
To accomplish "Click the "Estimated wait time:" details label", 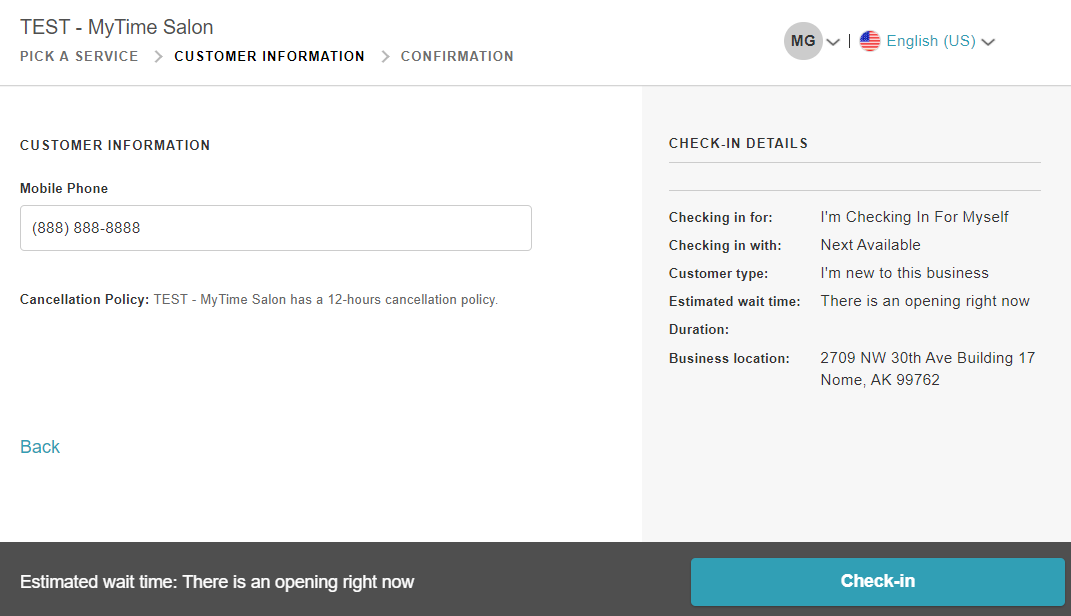I will pyautogui.click(x=734, y=301).
